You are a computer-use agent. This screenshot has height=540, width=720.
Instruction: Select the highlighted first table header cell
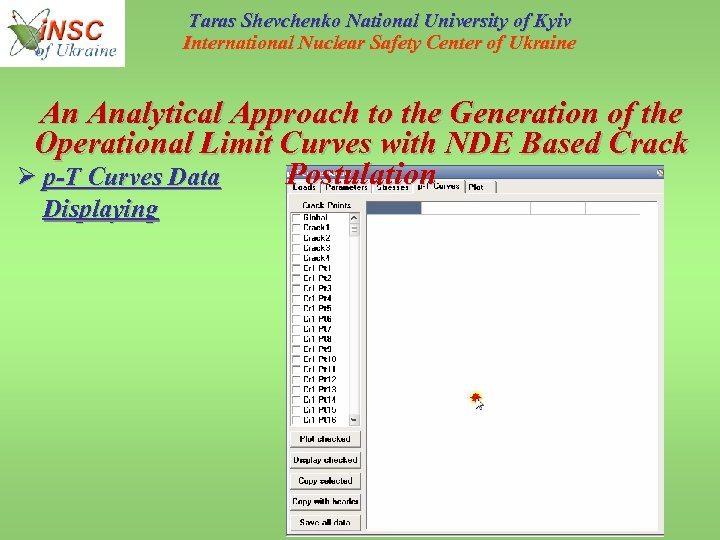(394, 208)
